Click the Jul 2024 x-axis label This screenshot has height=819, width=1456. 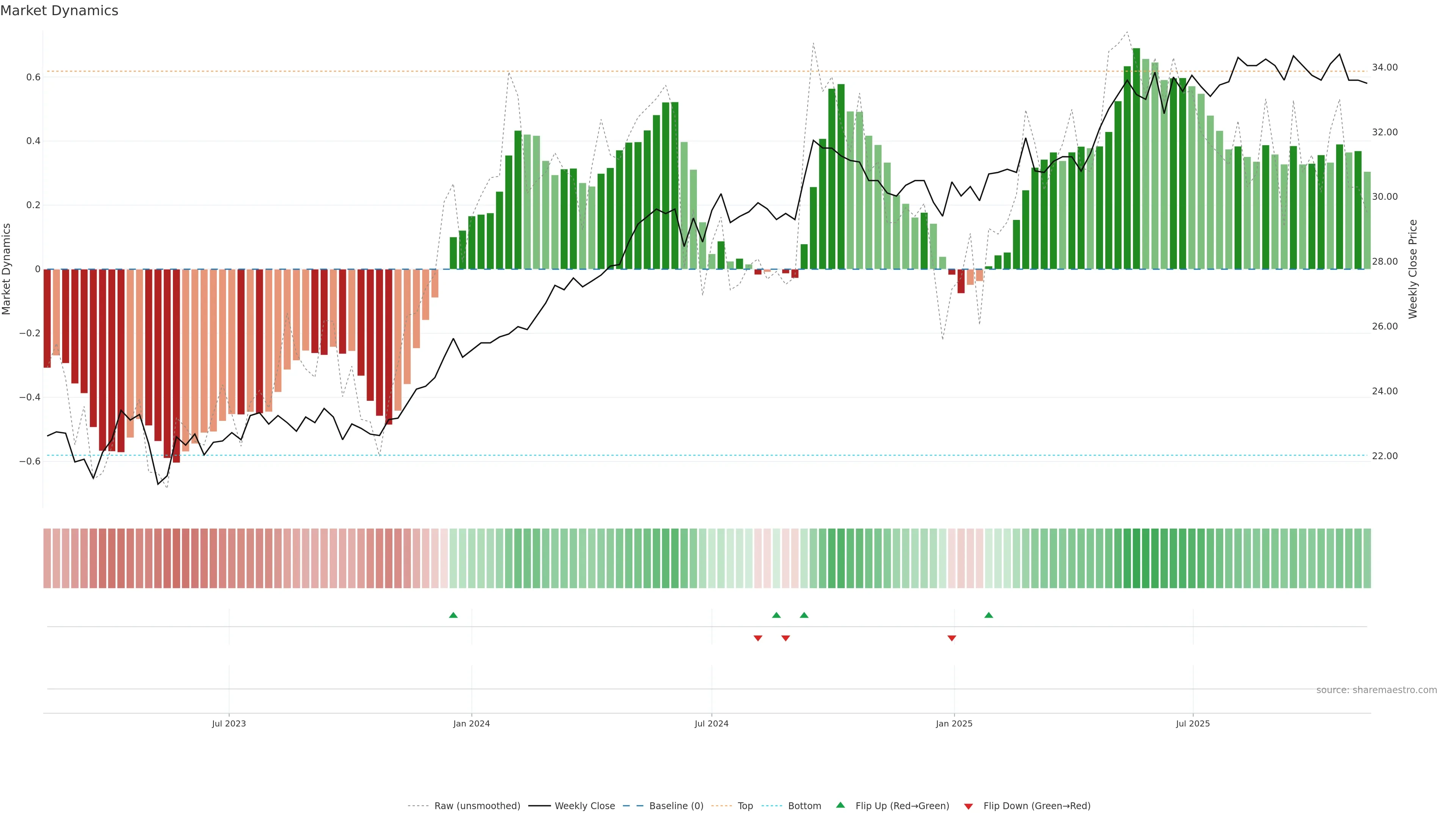(x=712, y=723)
